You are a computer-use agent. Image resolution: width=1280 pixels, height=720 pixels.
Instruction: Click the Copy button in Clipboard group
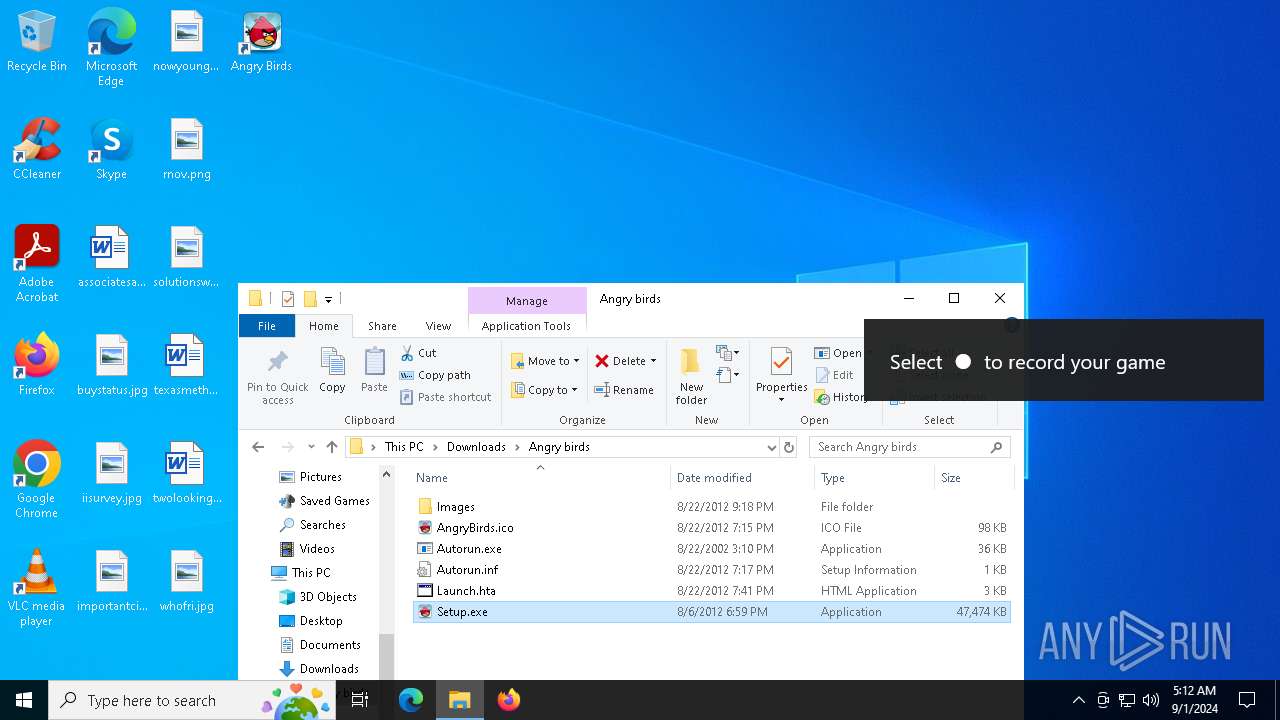[x=332, y=371]
